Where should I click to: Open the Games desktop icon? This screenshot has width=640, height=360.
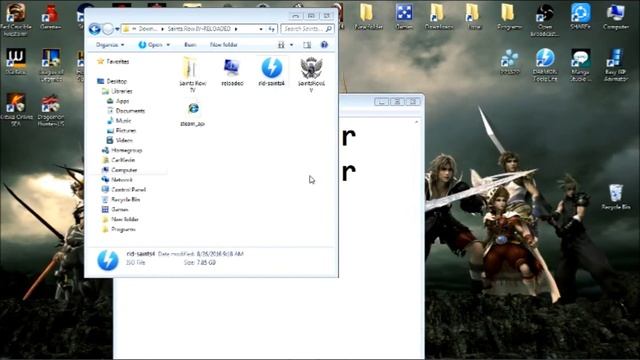pyautogui.click(x=404, y=16)
